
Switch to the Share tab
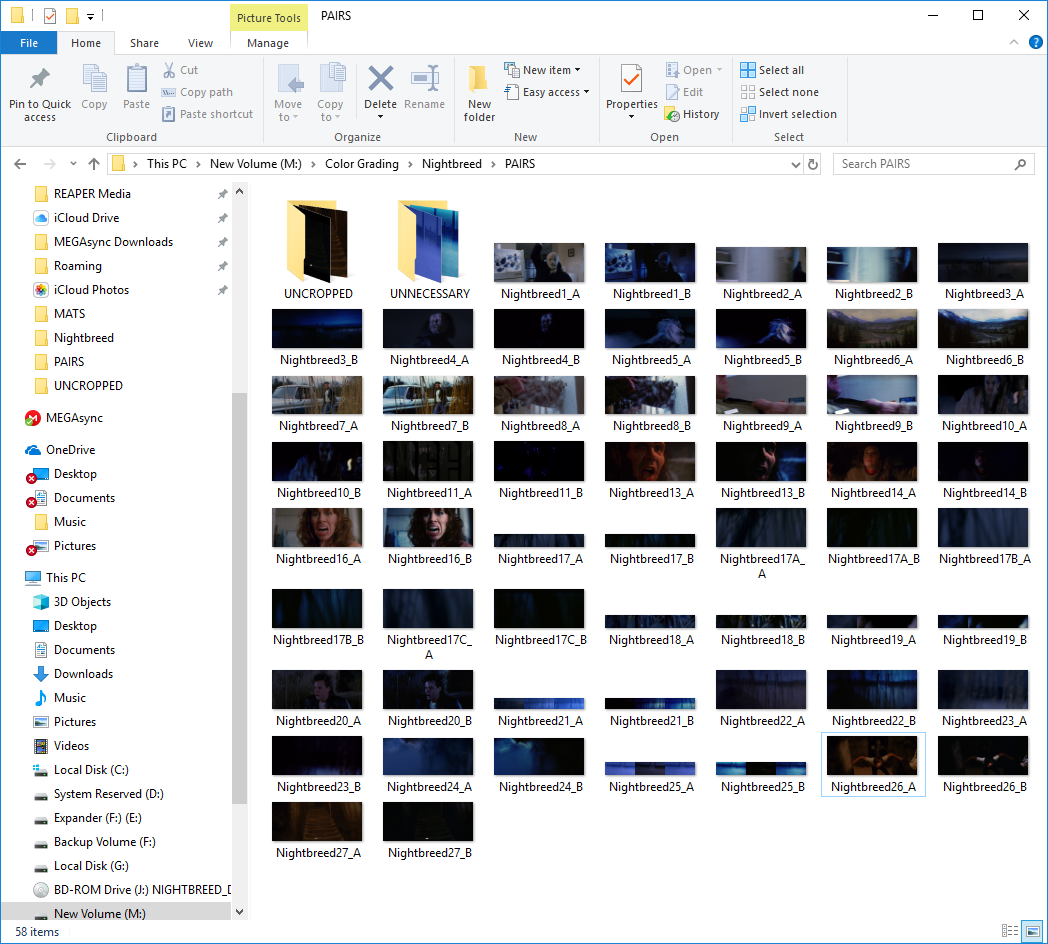(x=144, y=43)
